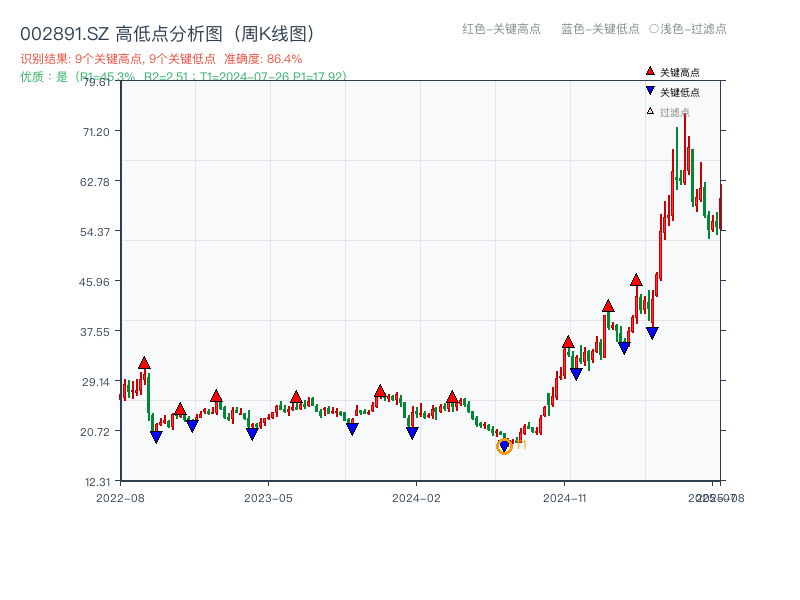
Task: Click the red key-high triangle above the 2023-05 peak
Action: 296,396
